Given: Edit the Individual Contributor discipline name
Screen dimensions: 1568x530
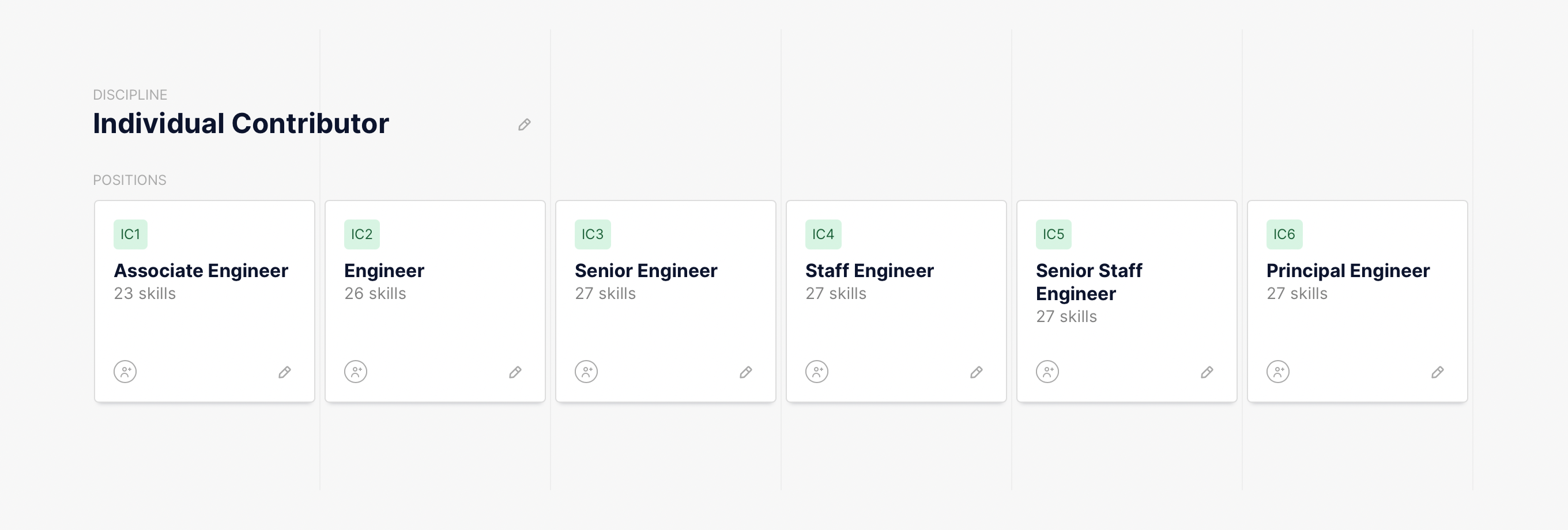Looking at the screenshot, I should pyautogui.click(x=524, y=125).
